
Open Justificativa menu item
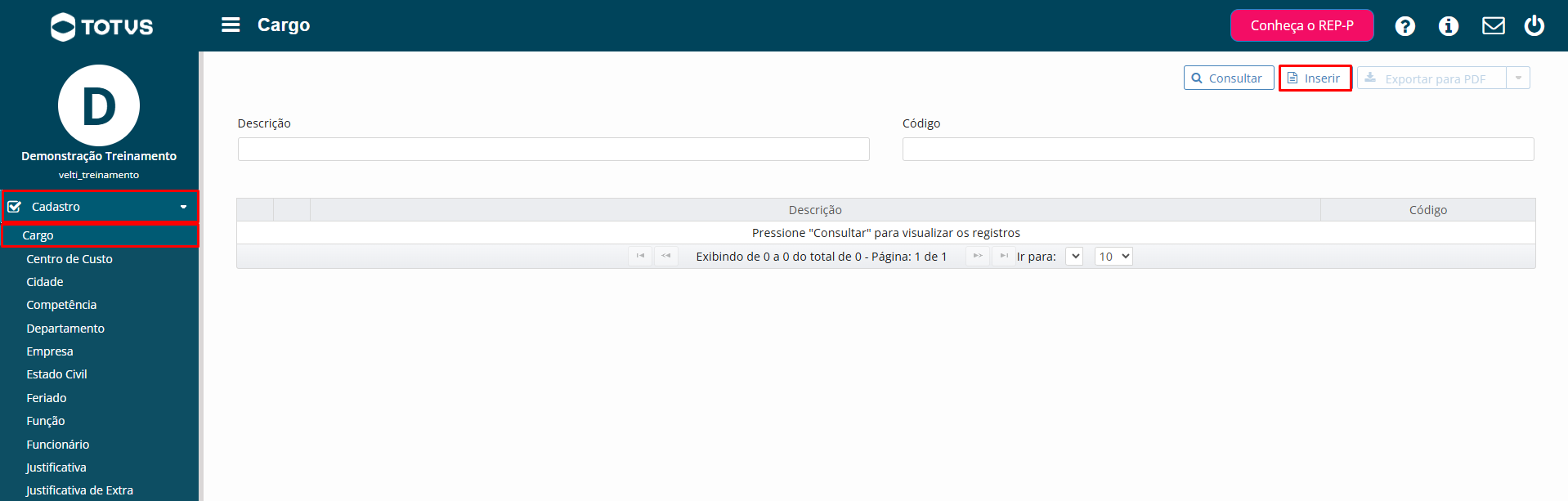click(x=56, y=467)
